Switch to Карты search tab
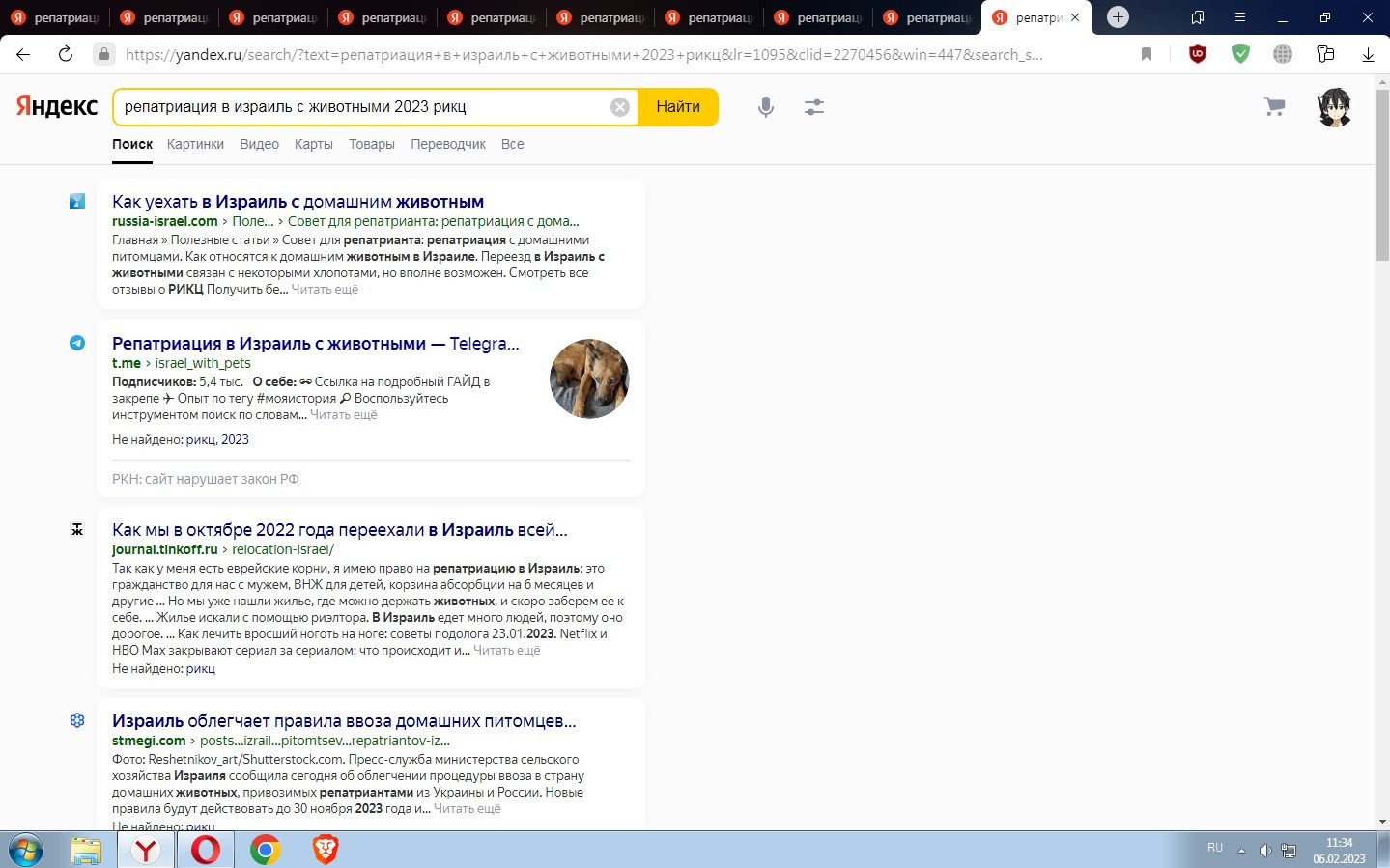The height and width of the screenshot is (868, 1390). 314,144
